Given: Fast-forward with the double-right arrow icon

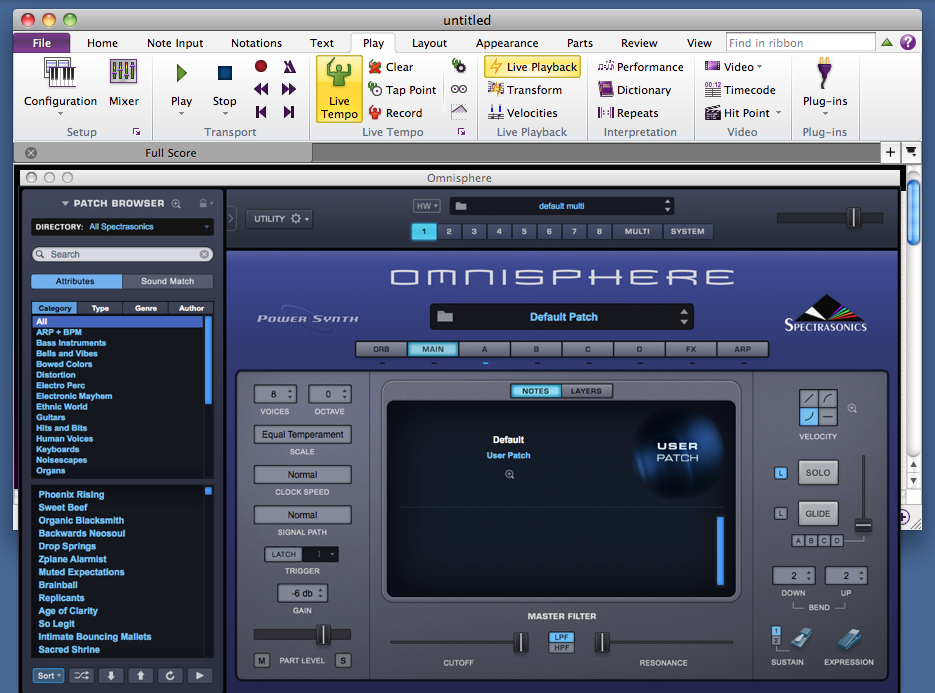Looking at the screenshot, I should 289,89.
